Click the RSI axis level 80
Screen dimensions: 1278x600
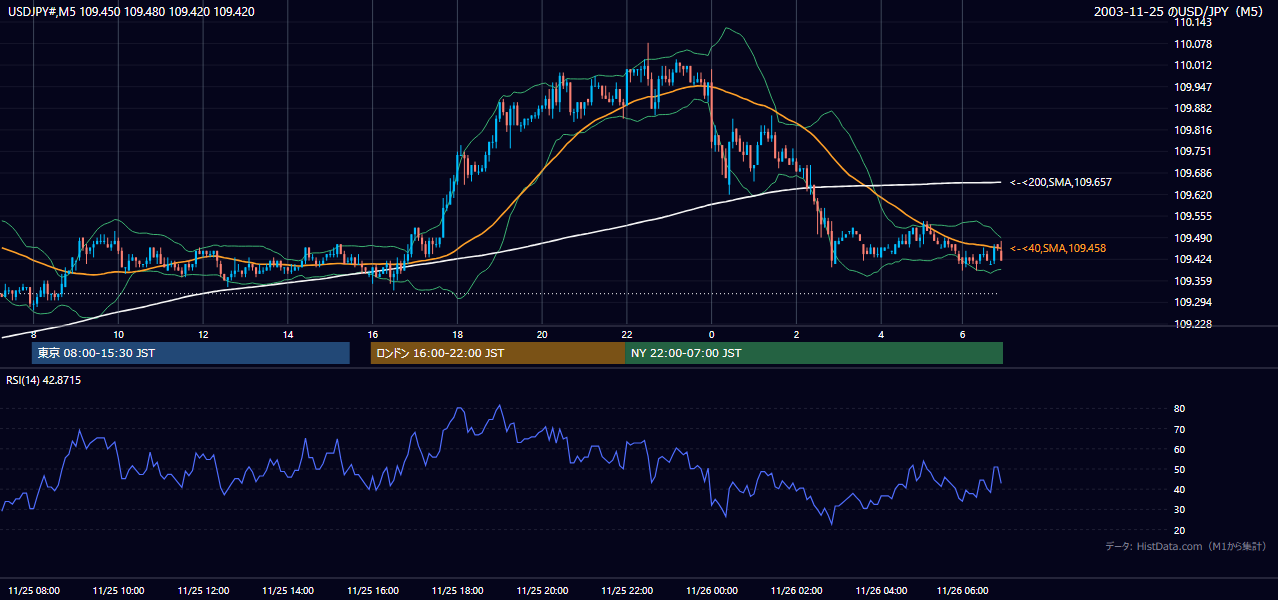click(1180, 409)
